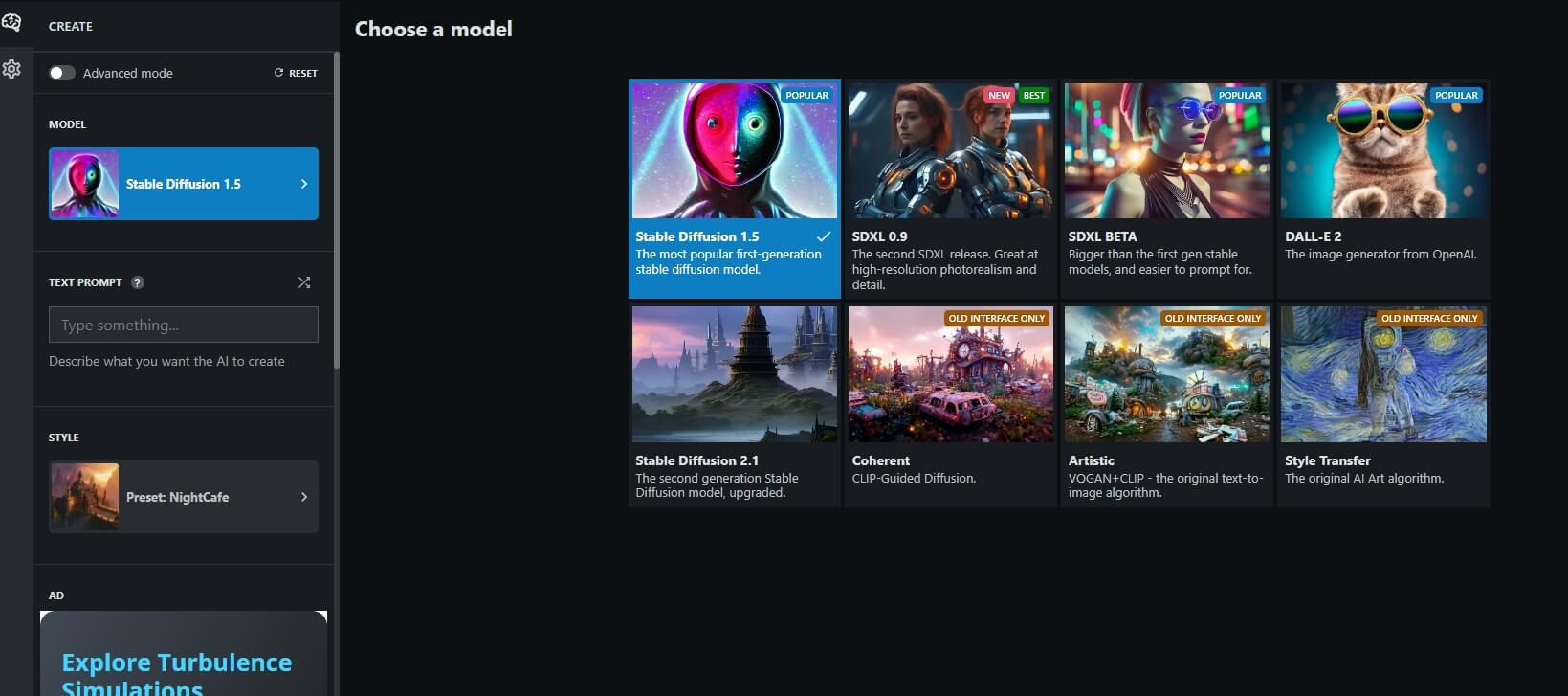Click the reset circular arrow icon
Screen dimensions: 1568x696
pos(279,73)
